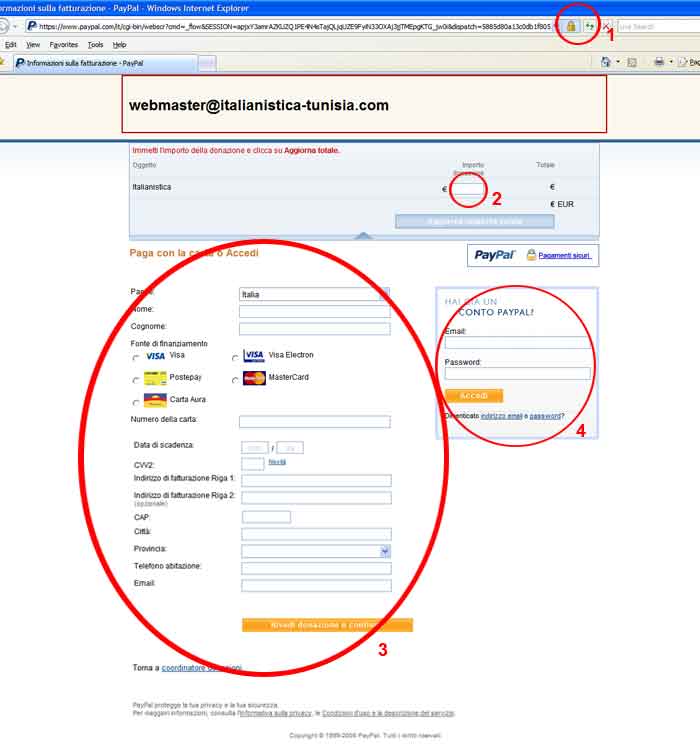Open the View menu
Screen dimensions: 700x751
[x=33, y=45]
